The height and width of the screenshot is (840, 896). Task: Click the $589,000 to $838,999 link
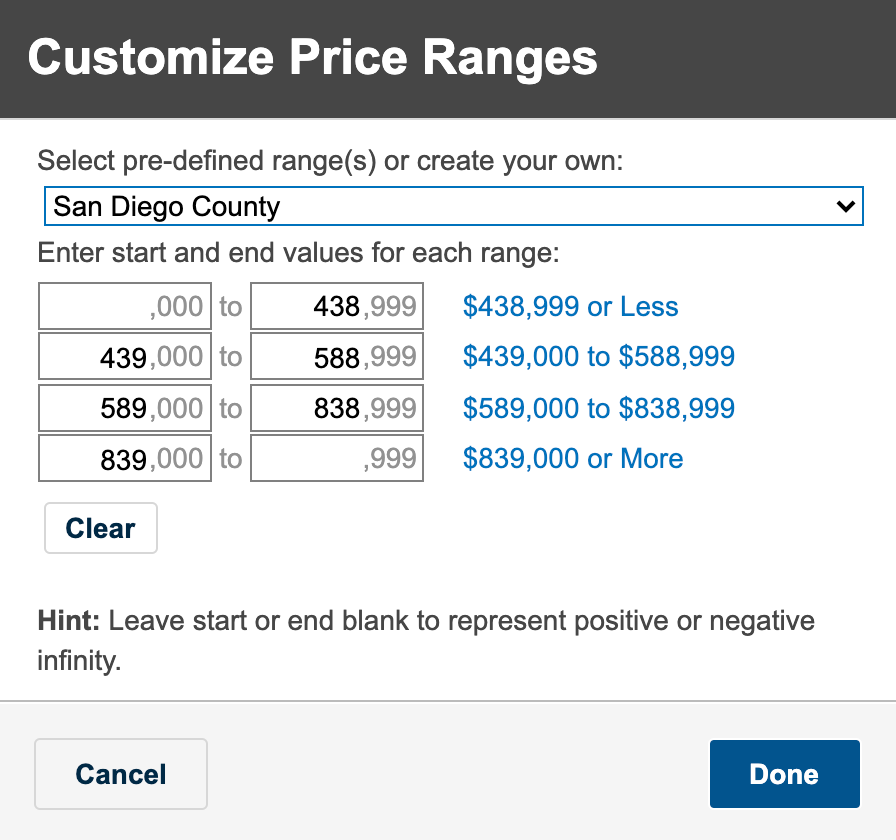tap(598, 408)
